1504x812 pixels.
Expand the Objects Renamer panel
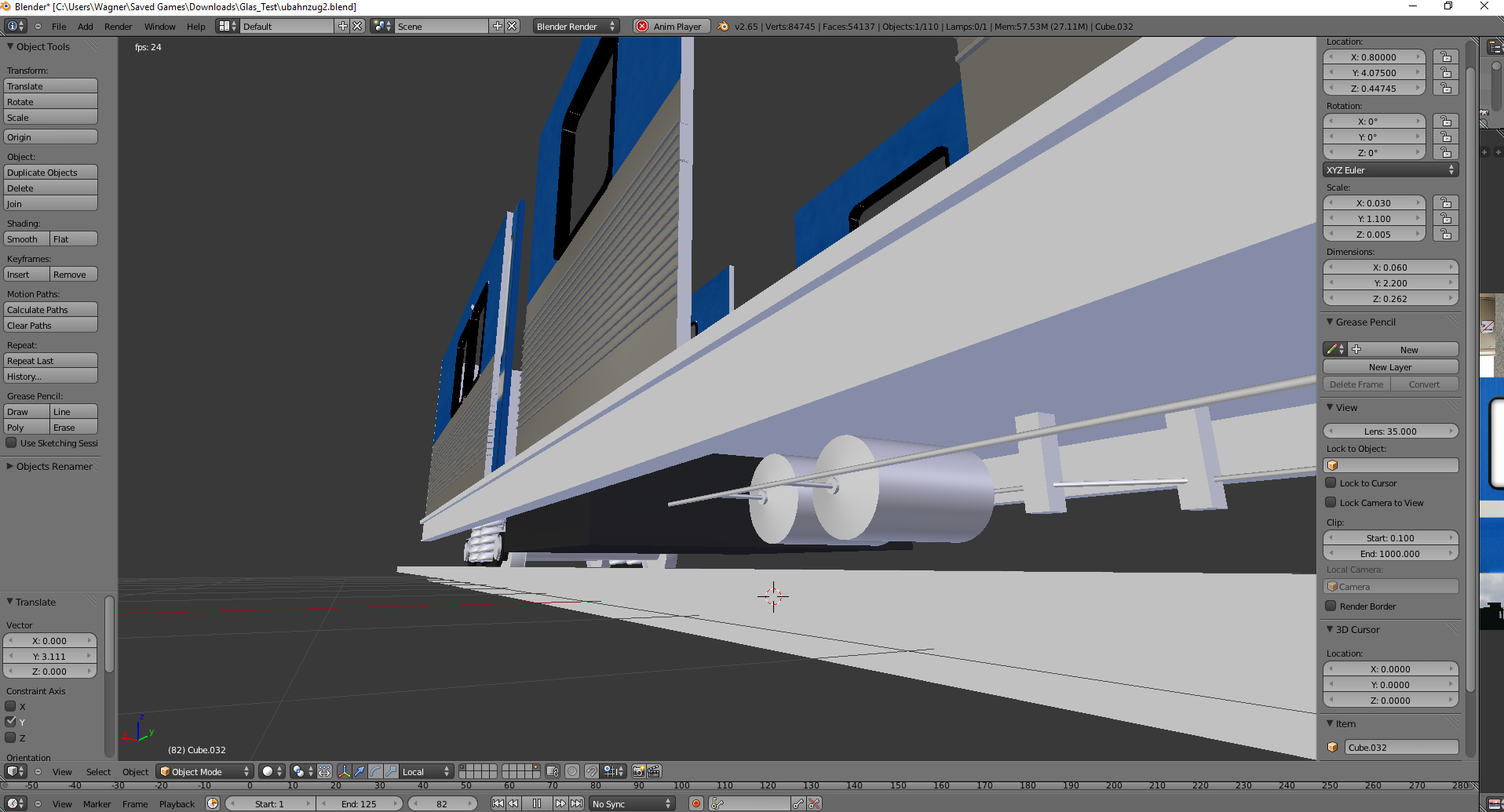point(53,466)
